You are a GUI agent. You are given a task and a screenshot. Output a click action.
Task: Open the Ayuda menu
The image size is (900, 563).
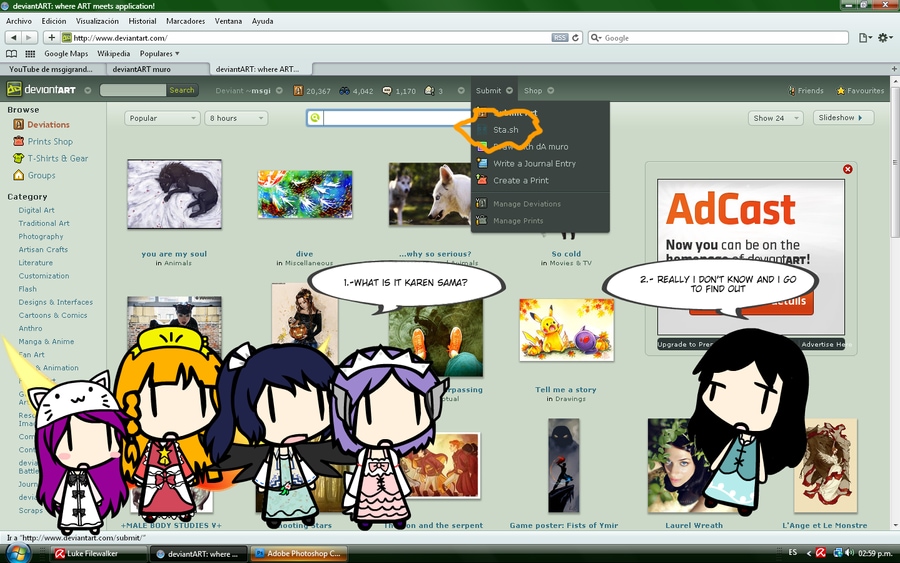pos(262,21)
